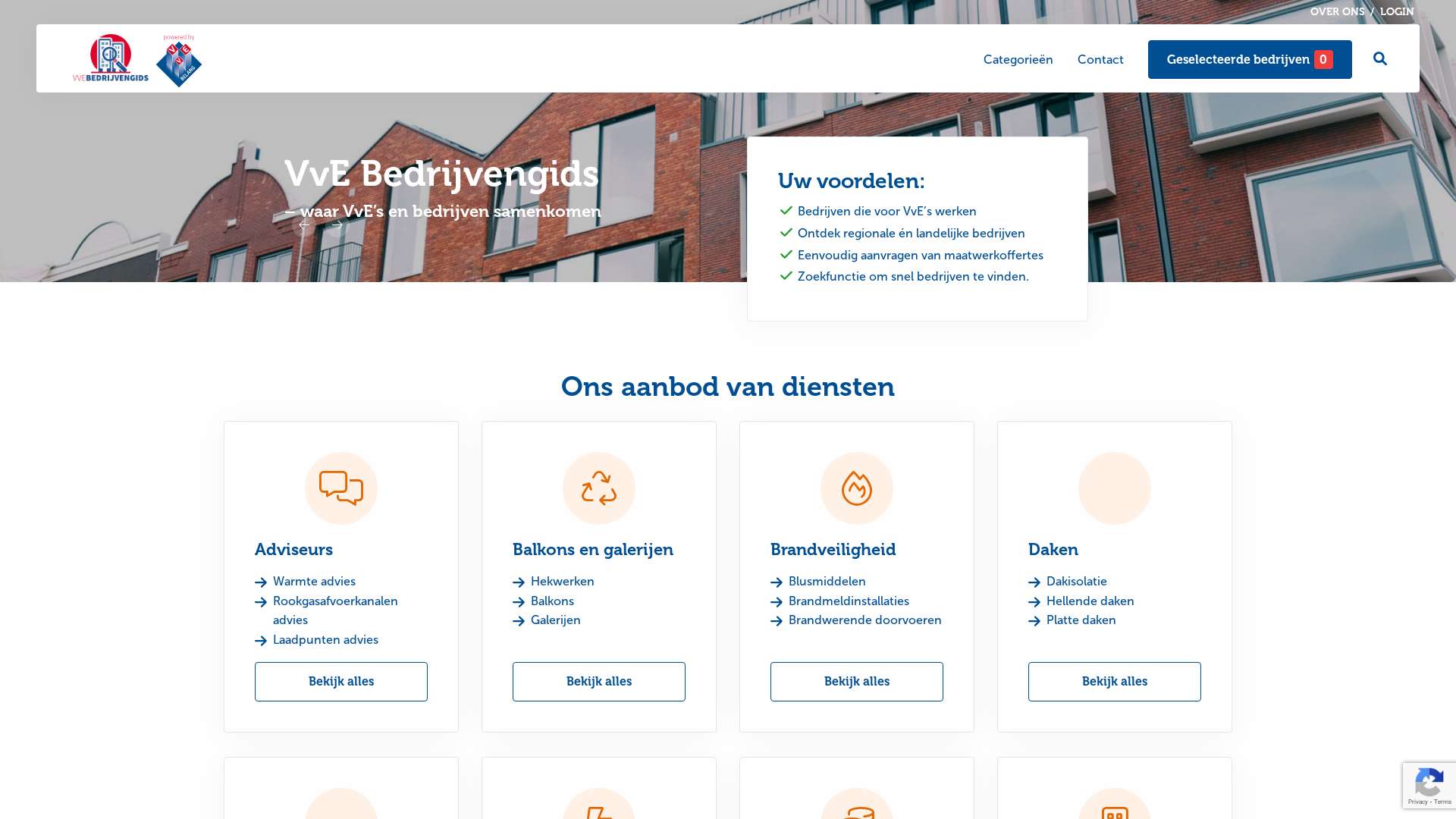
Task: Click Bekijk alles under Brandveiligheid
Action: 856,681
